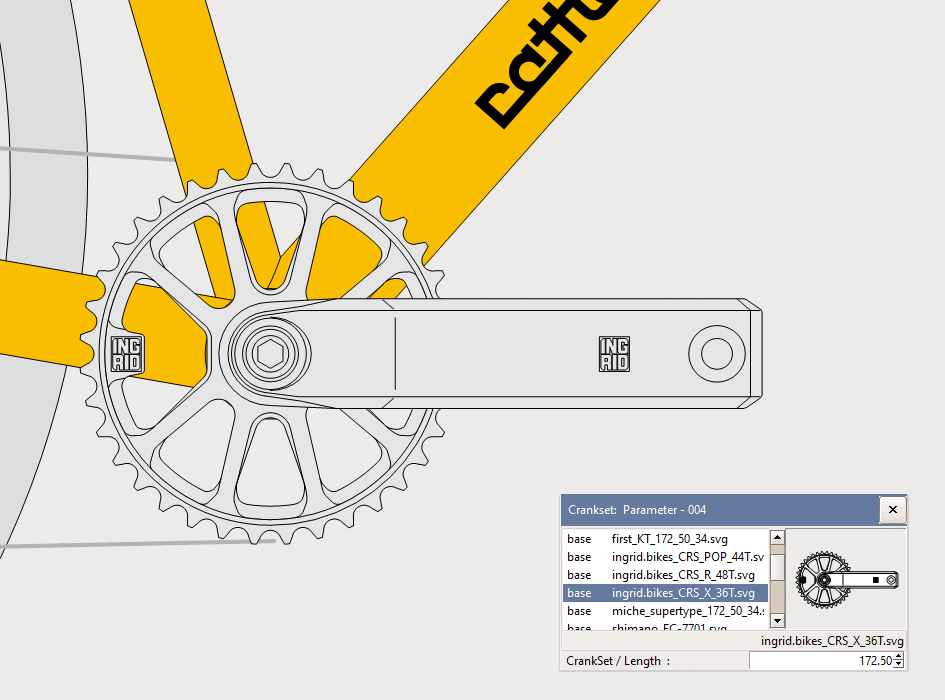Increase crank length with the up stepper

point(899,657)
